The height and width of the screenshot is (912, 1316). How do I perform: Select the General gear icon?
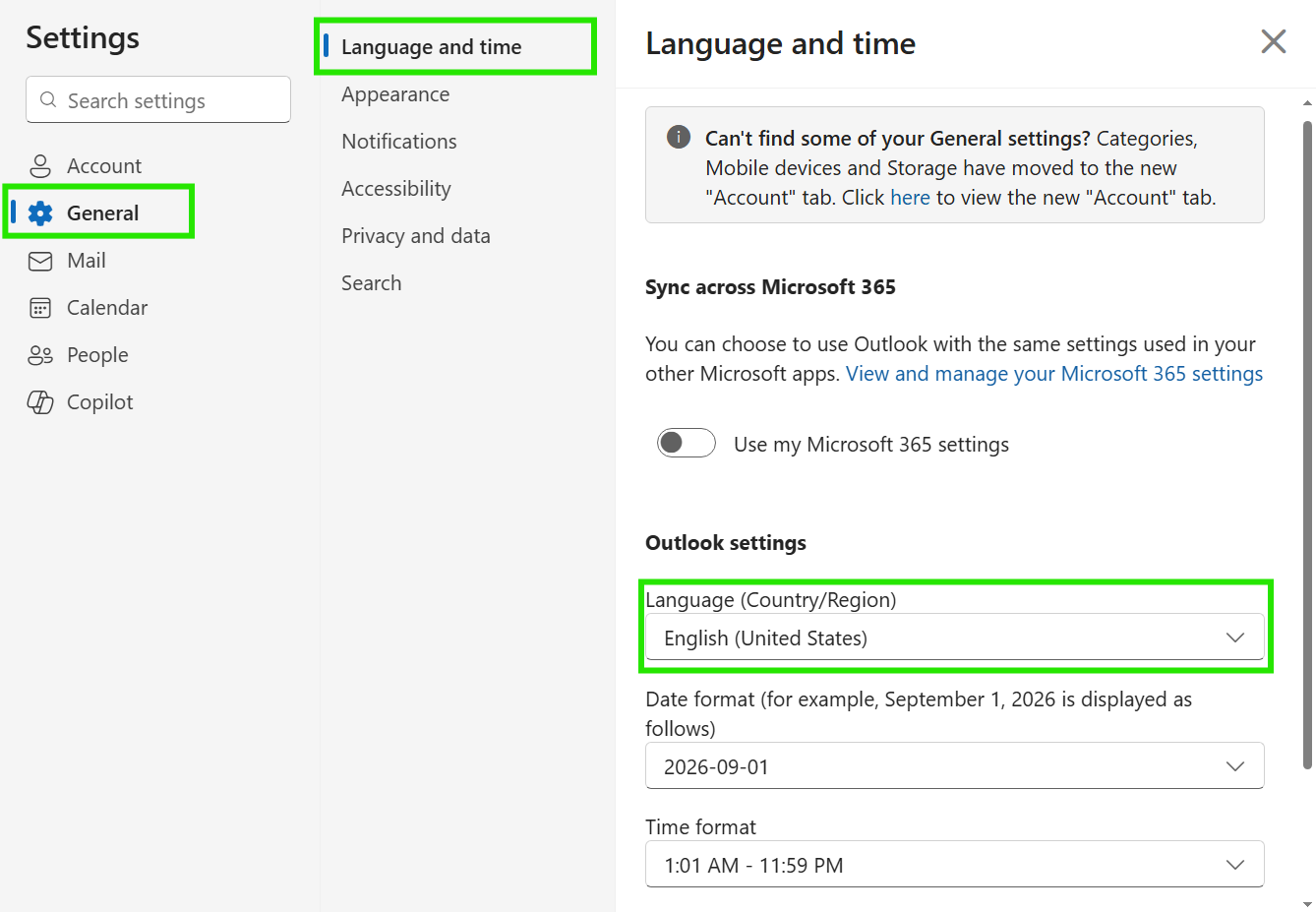[40, 213]
